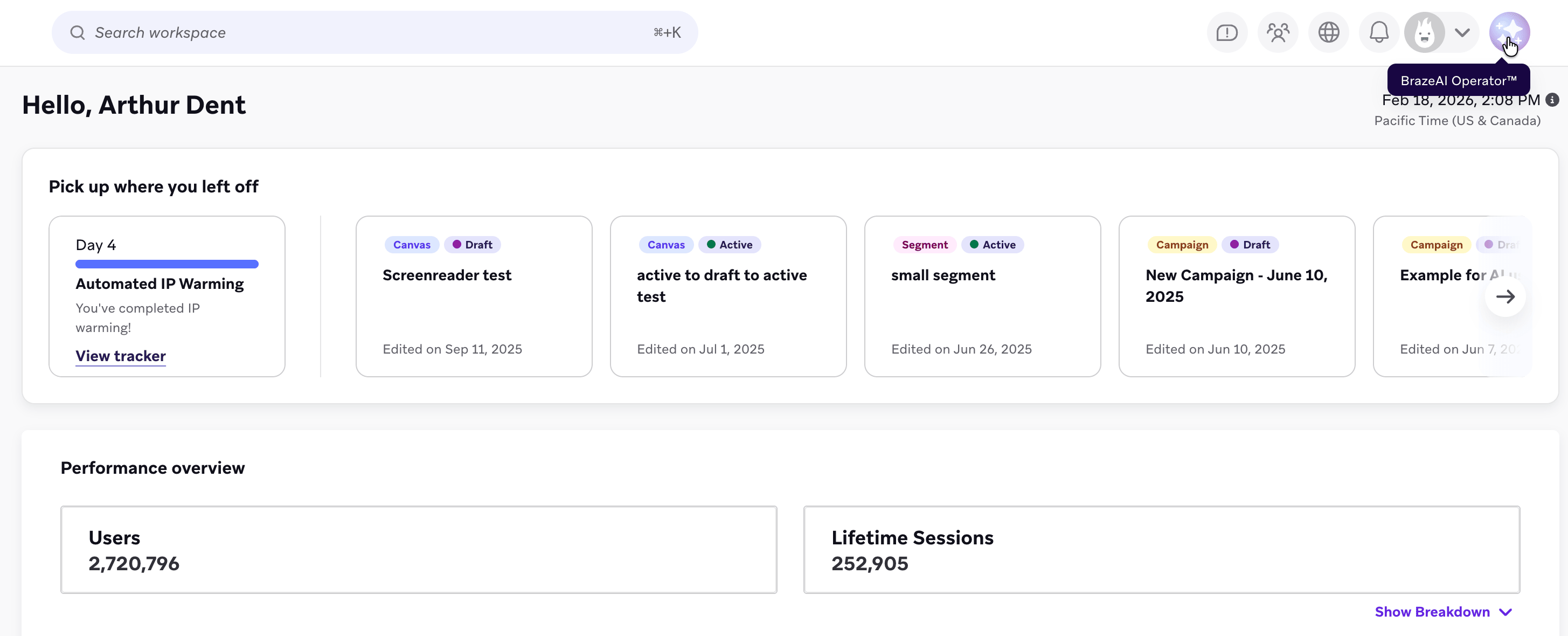Click the Active badge on active to draft test
Image resolution: width=1568 pixels, height=636 pixels.
730,244
